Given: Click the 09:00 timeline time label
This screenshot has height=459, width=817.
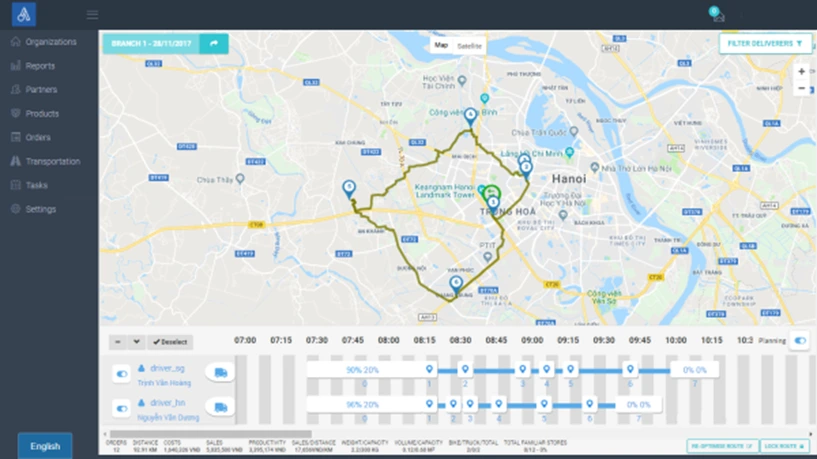Looking at the screenshot, I should click(532, 340).
